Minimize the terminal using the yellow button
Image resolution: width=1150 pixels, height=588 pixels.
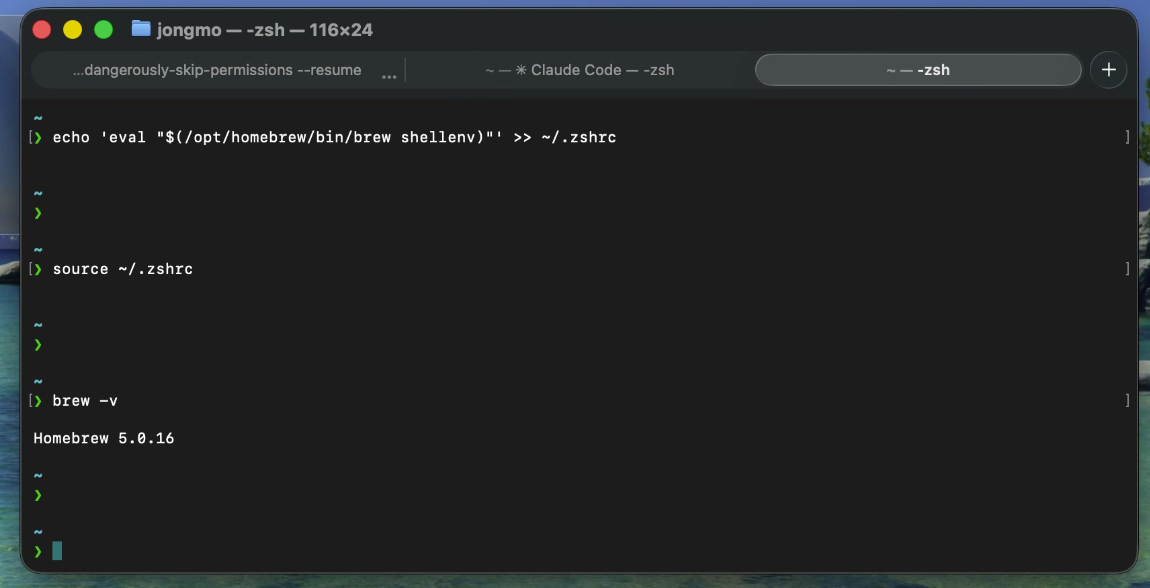click(x=72, y=30)
